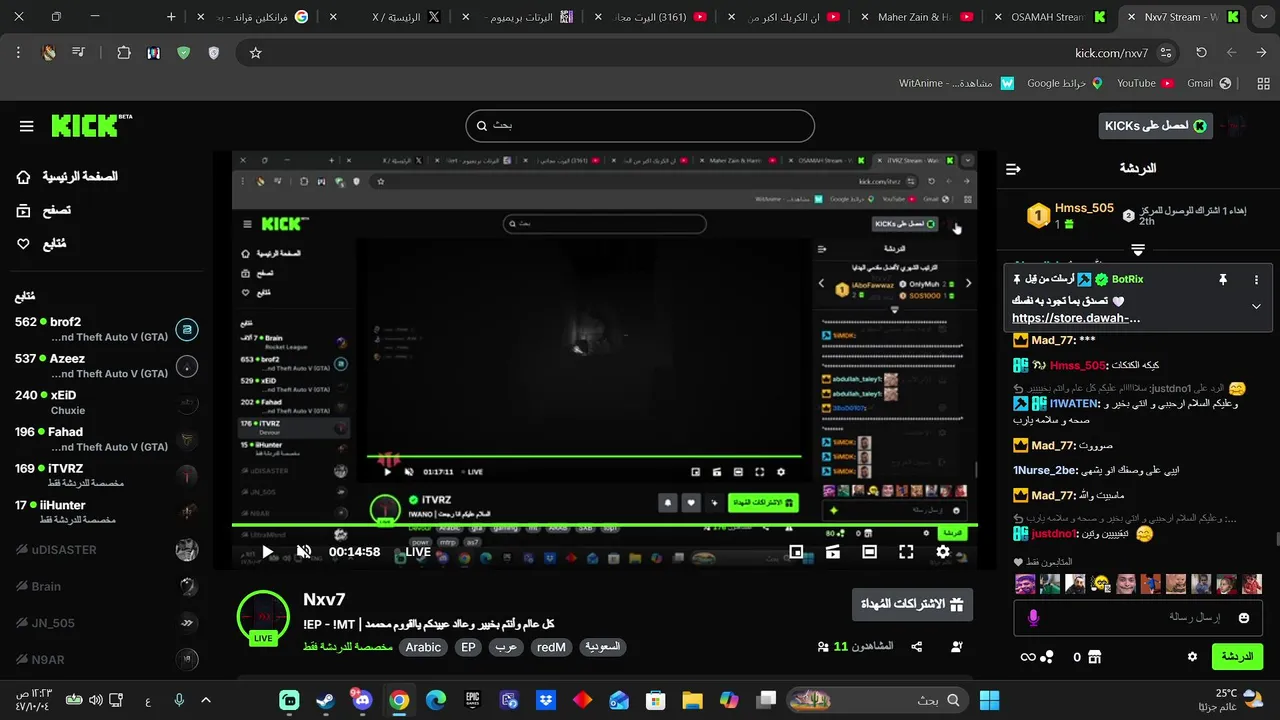Reload the page
Viewport: 1280px width, 720px height.
[1201, 53]
